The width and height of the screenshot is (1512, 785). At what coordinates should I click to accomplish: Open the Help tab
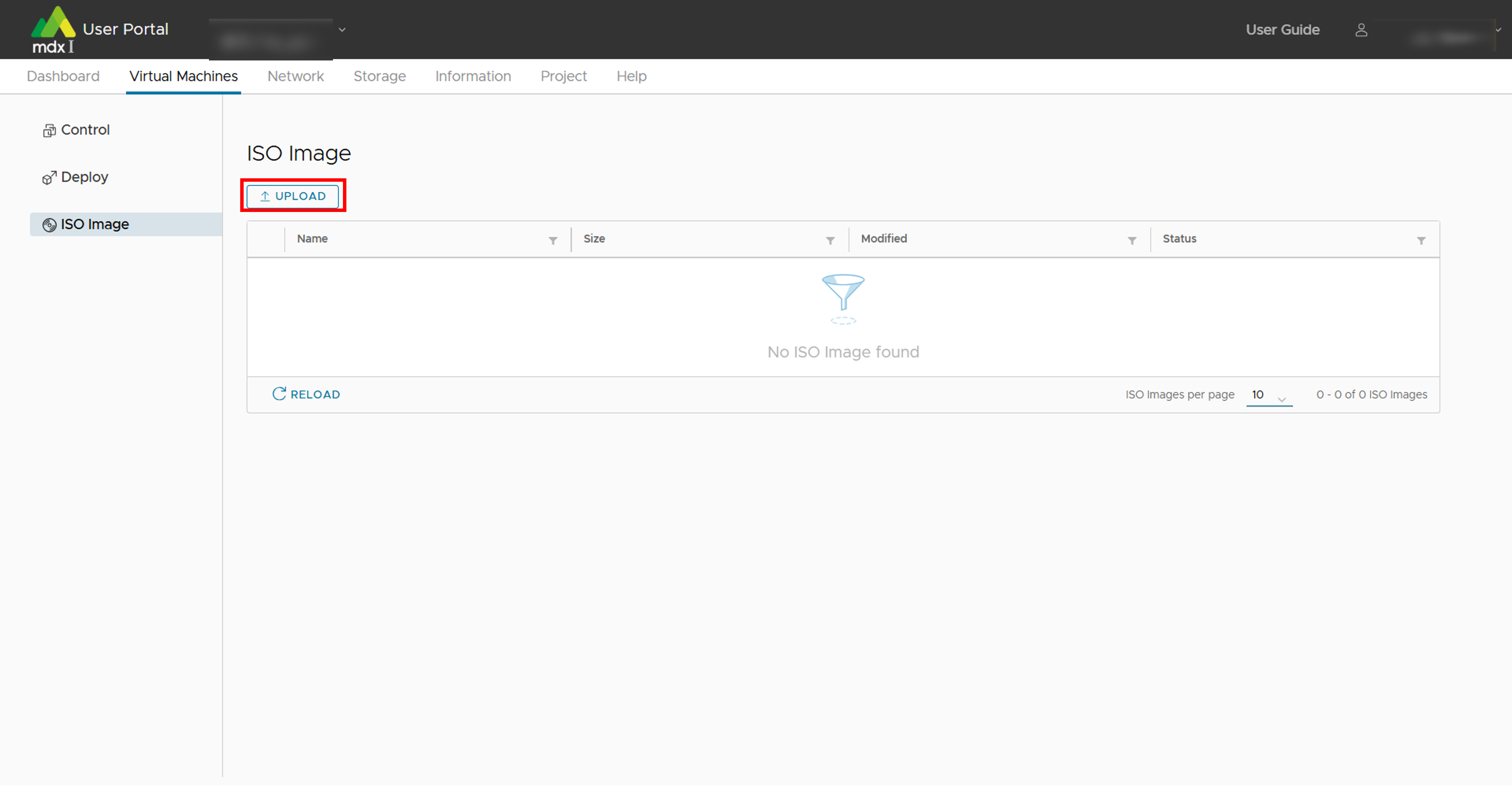[631, 76]
